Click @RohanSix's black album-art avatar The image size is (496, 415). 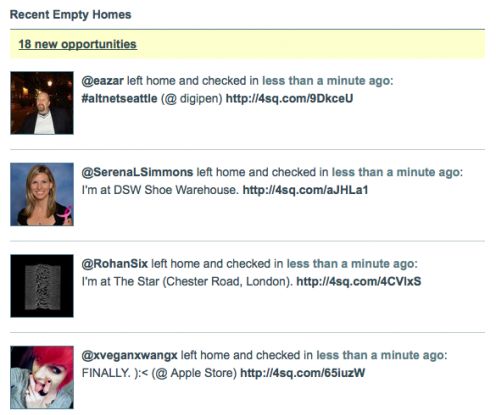click(x=42, y=286)
